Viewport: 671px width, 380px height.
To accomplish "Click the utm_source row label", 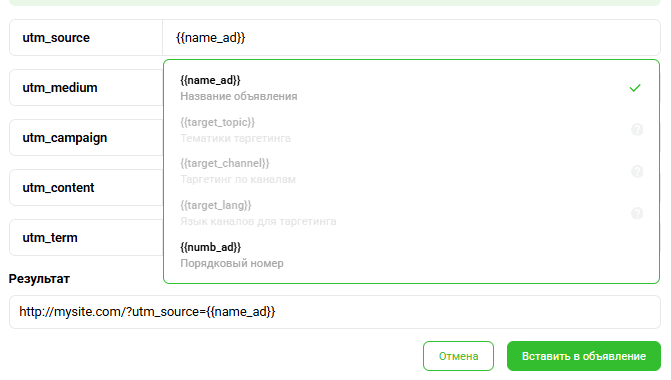I will click(x=56, y=38).
